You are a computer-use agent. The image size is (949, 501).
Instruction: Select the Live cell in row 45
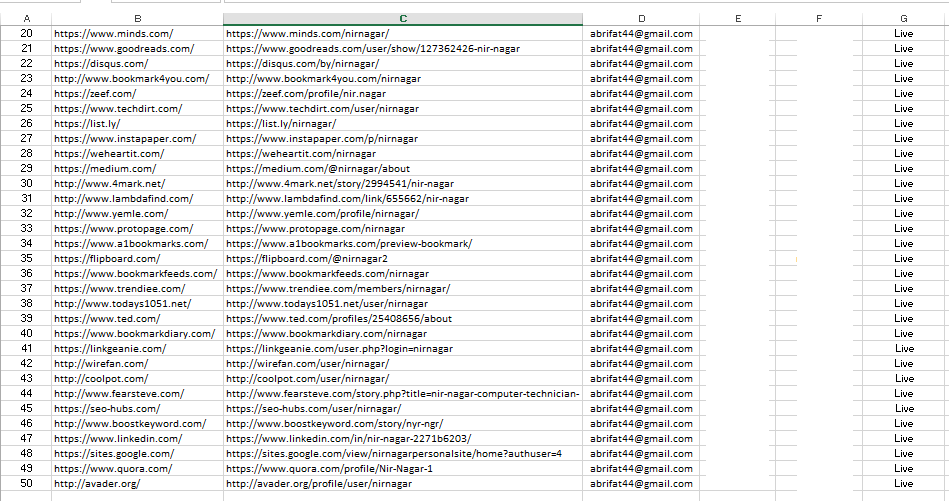point(903,408)
